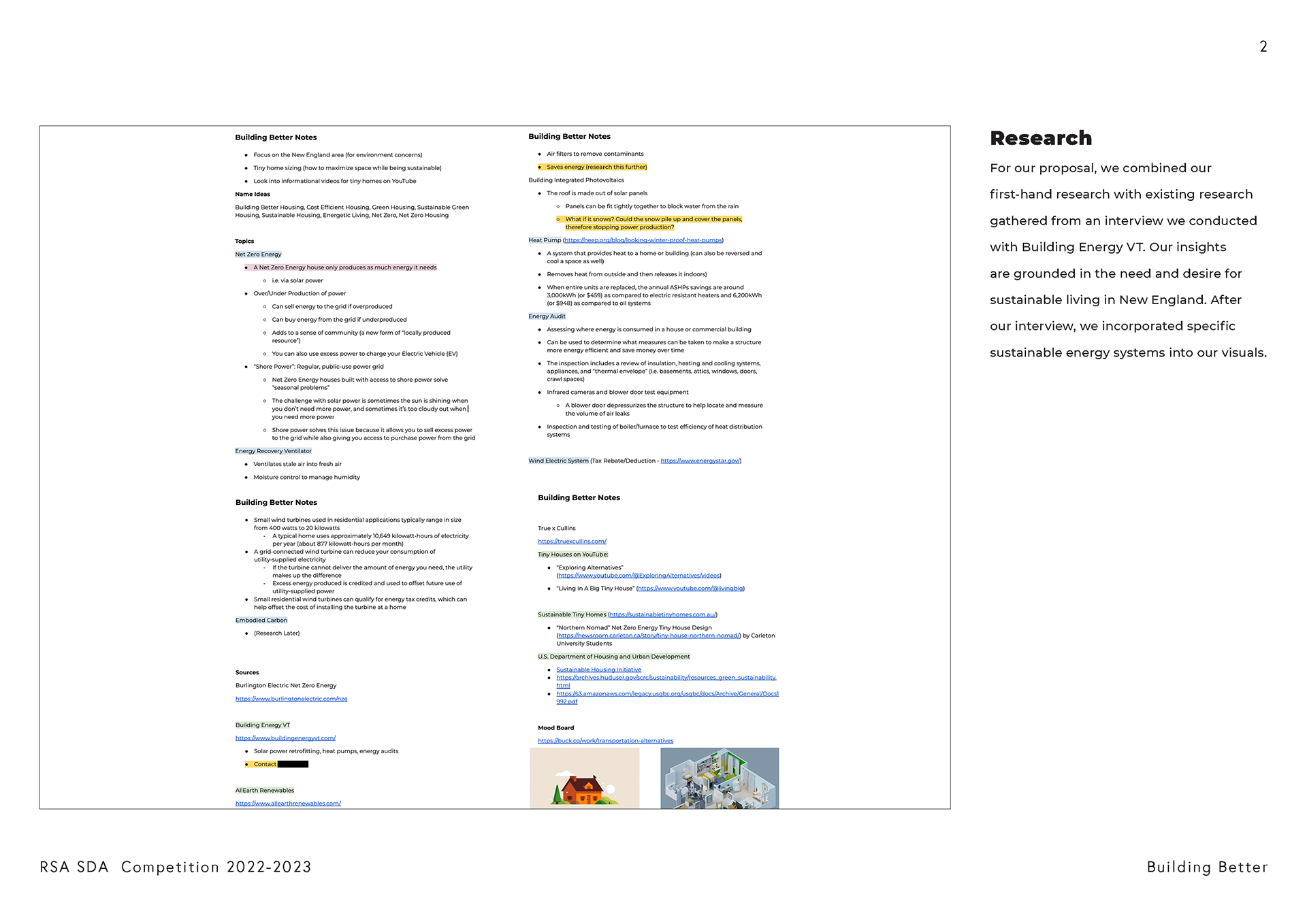Open the Exploring Alternatives YouTube link
Image resolution: width=1307 pixels, height=924 pixels.
coord(639,576)
